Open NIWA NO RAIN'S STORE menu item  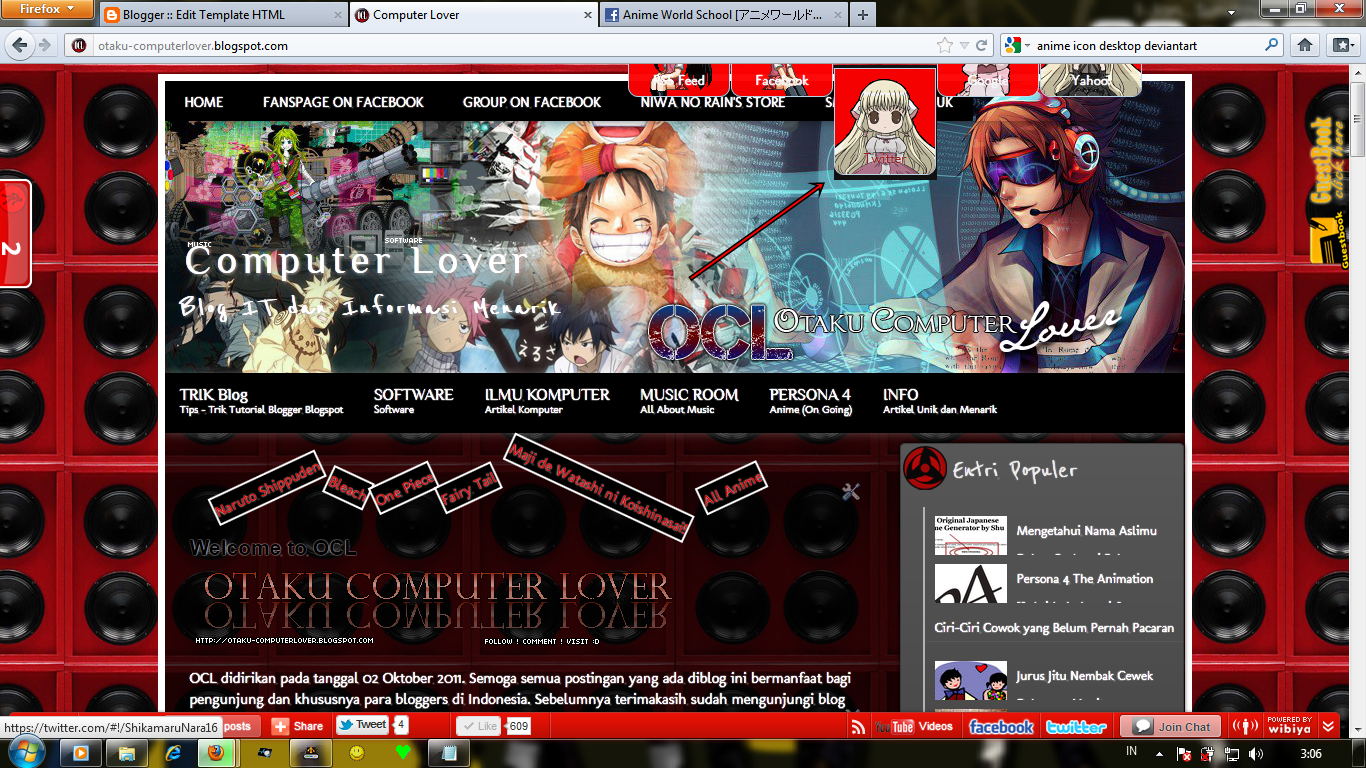click(713, 102)
